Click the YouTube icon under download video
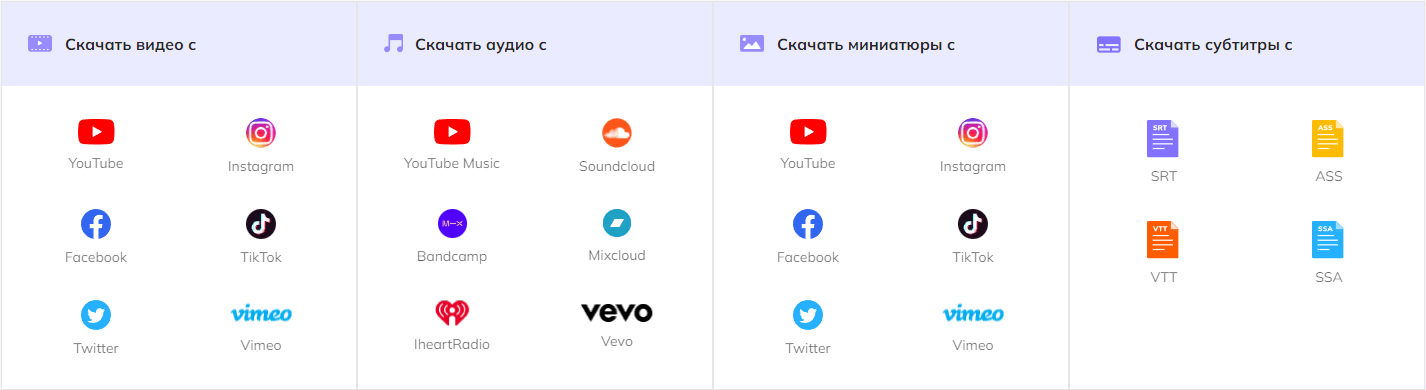Screen dimensions: 1426x390 coord(96,131)
